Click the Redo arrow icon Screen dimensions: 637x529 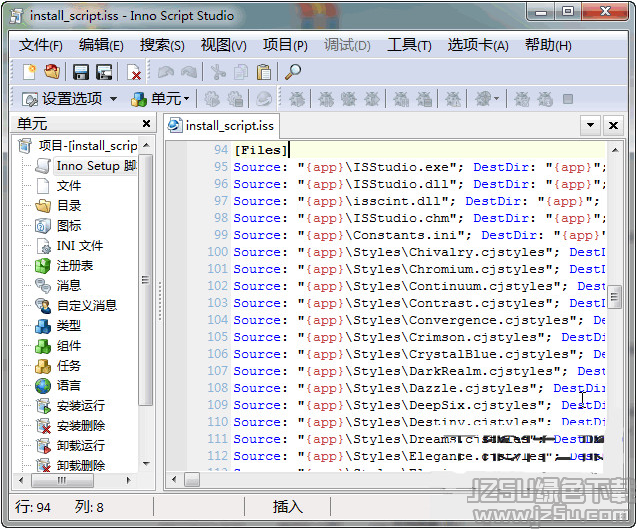coord(189,72)
